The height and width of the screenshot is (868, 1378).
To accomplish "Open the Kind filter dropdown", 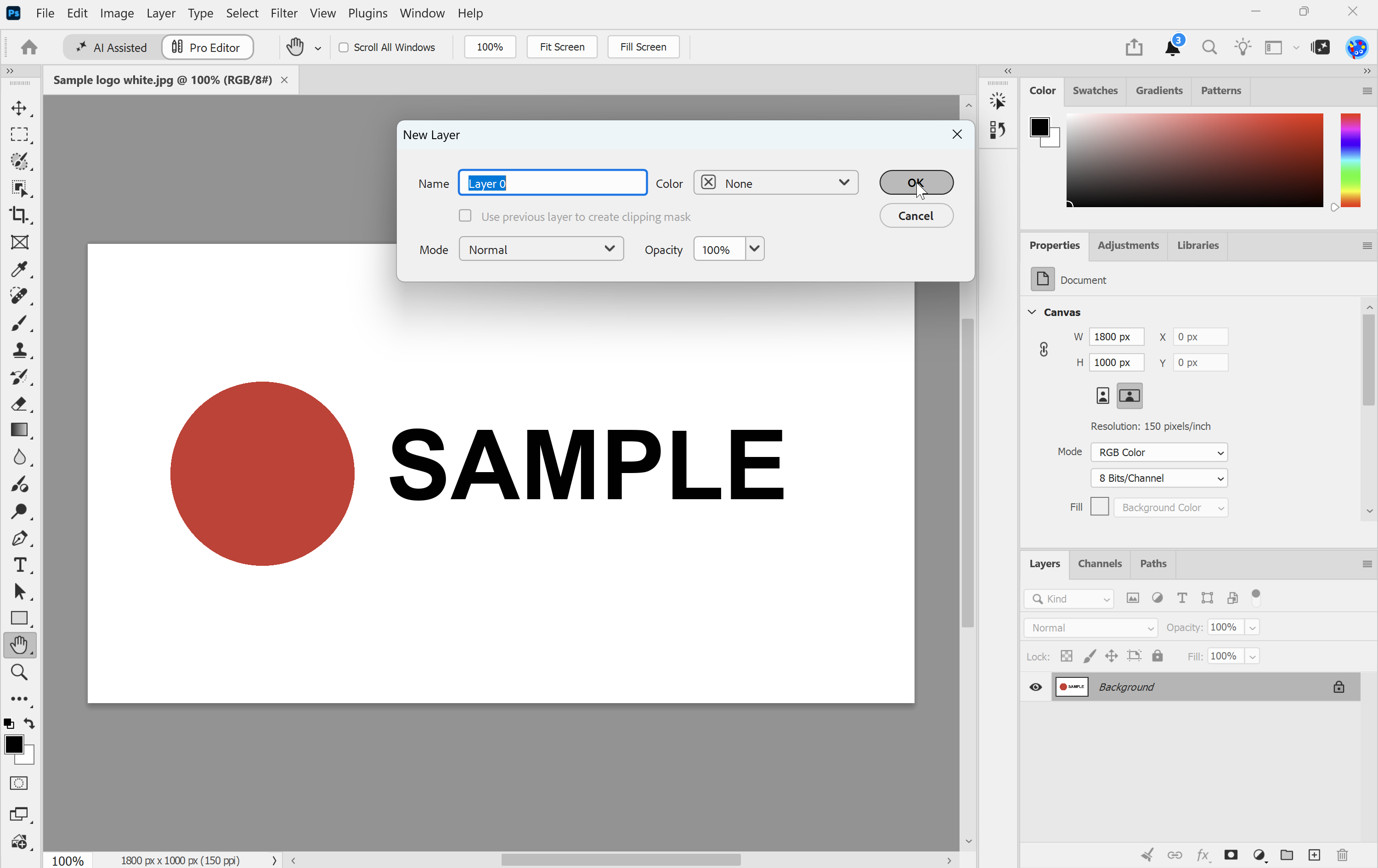I will click(x=1068, y=598).
